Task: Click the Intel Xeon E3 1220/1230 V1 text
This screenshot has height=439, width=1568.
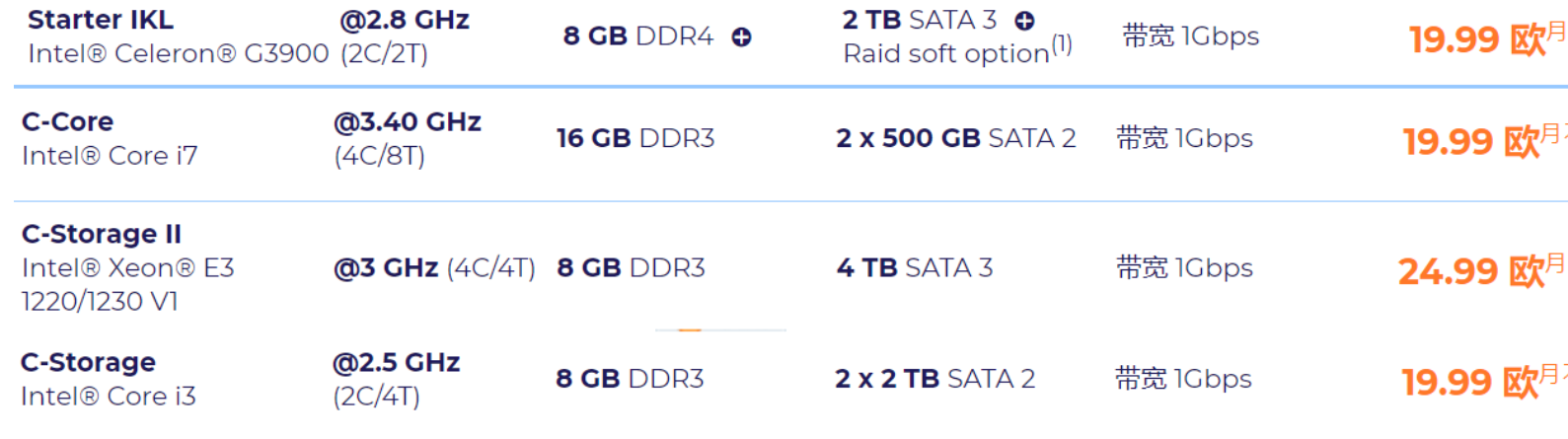Action: 127,284
